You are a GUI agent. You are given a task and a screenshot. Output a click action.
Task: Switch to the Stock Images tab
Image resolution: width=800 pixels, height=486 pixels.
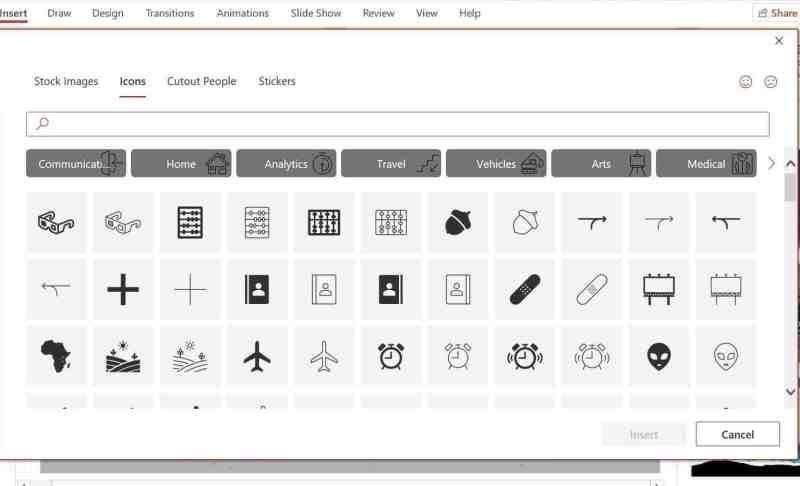click(66, 81)
